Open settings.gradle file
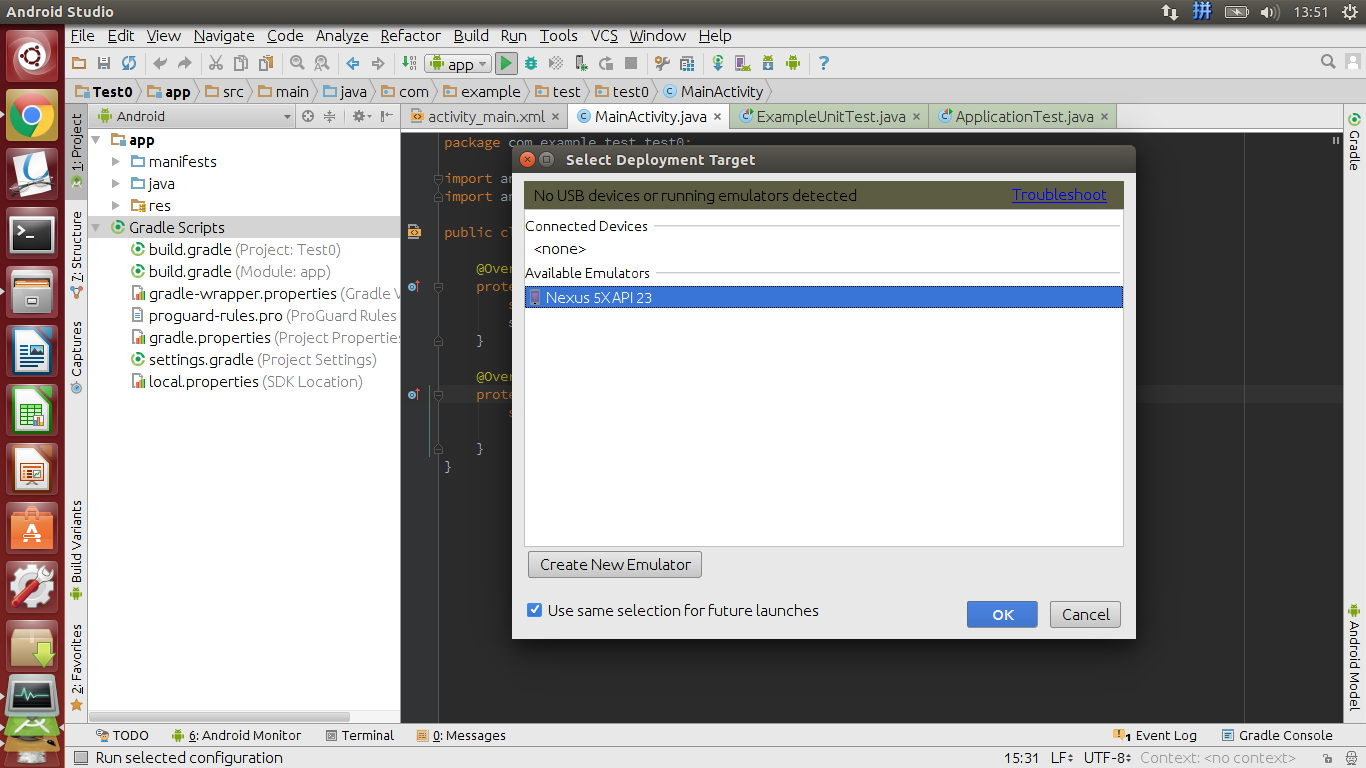This screenshot has height=768, width=1366. tap(254, 359)
